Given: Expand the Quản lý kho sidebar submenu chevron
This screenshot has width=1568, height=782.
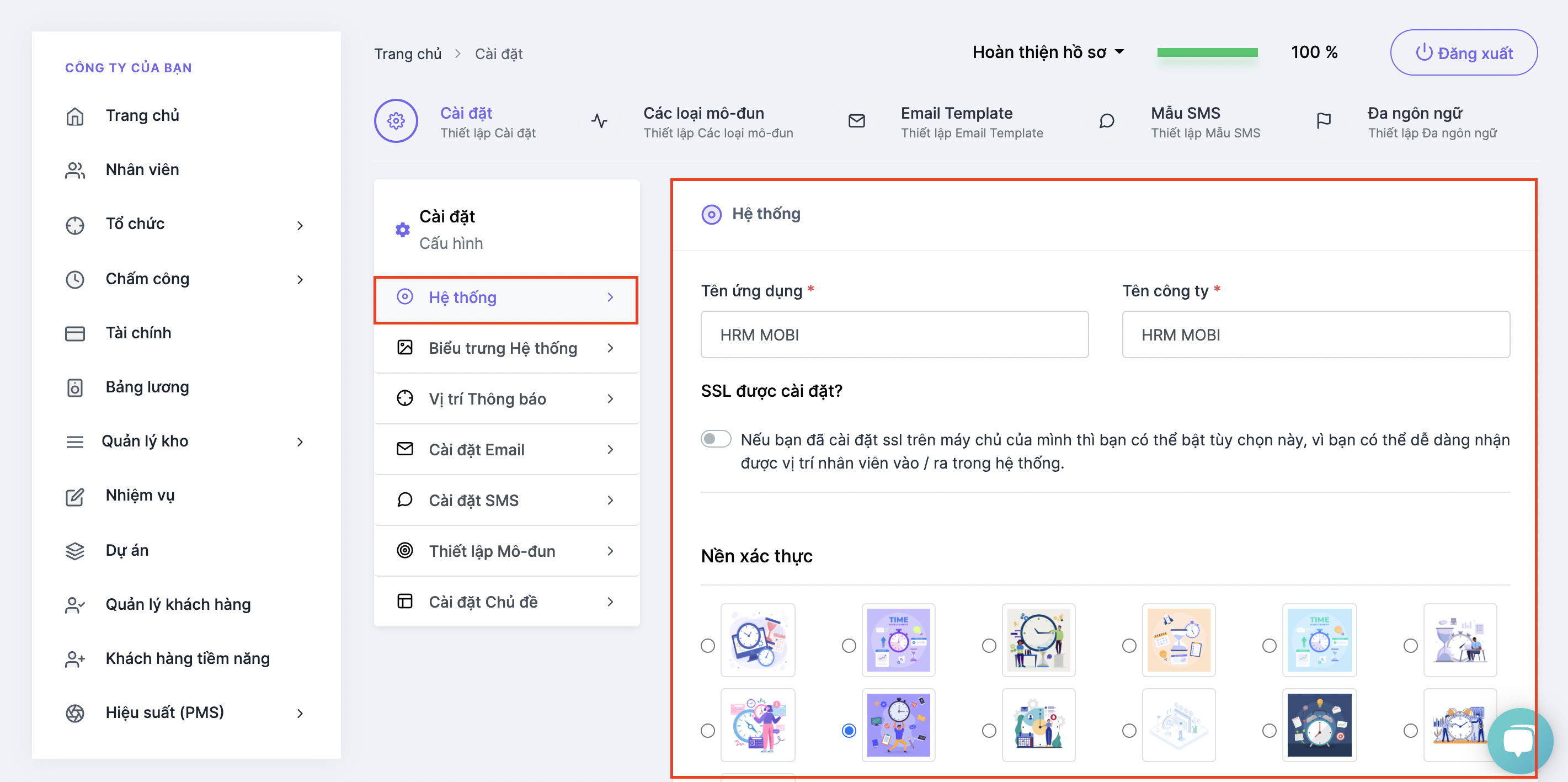Looking at the screenshot, I should click(x=300, y=442).
